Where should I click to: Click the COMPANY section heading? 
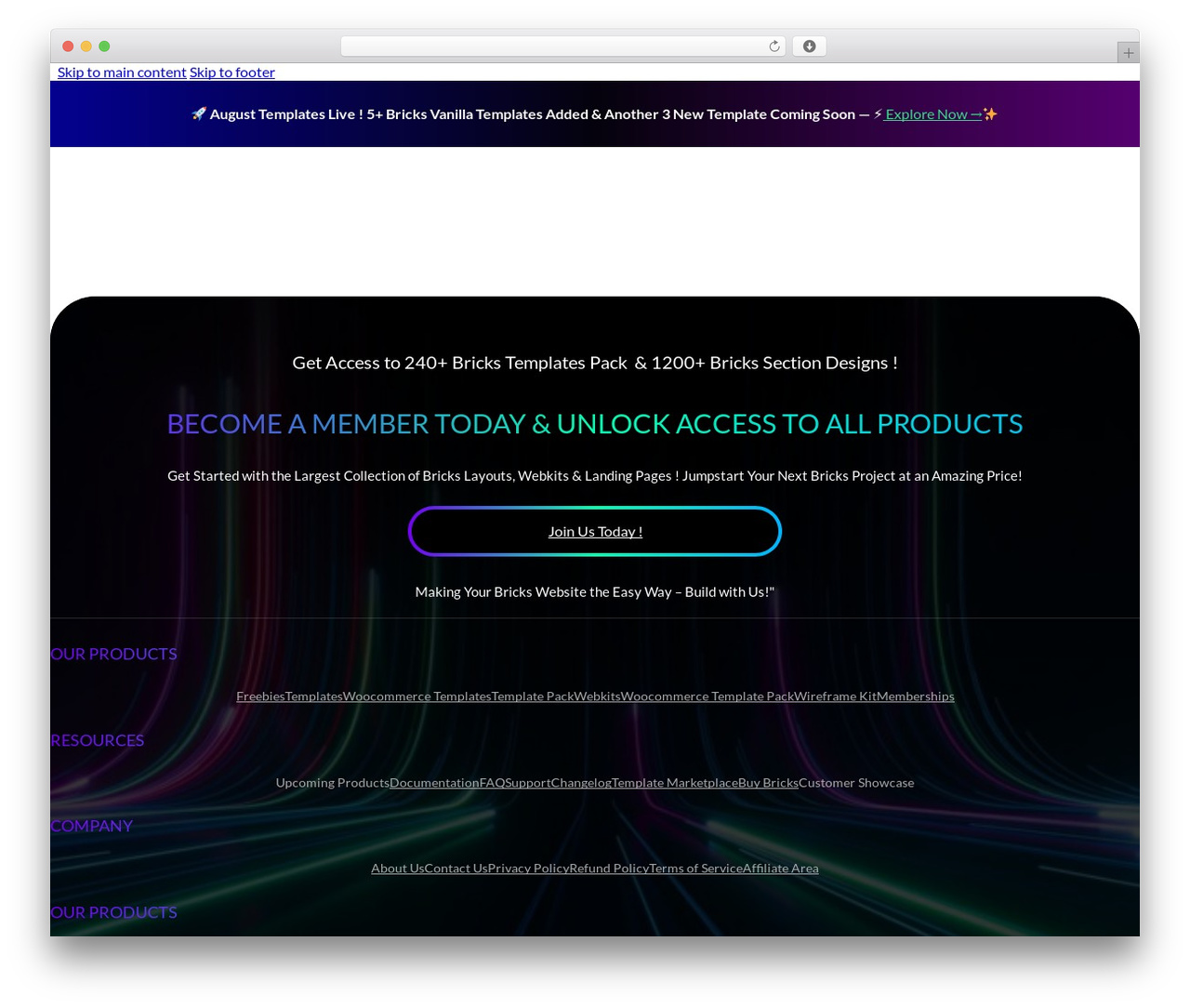point(92,826)
